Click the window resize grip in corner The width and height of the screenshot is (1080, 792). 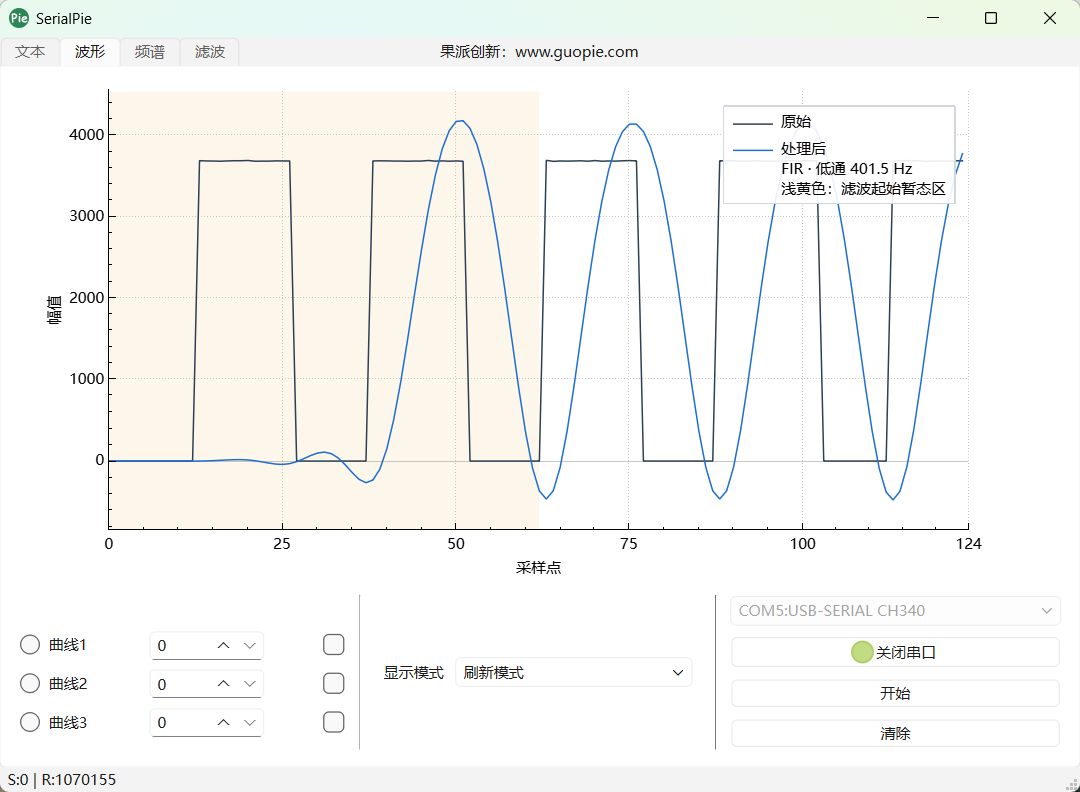1072,784
